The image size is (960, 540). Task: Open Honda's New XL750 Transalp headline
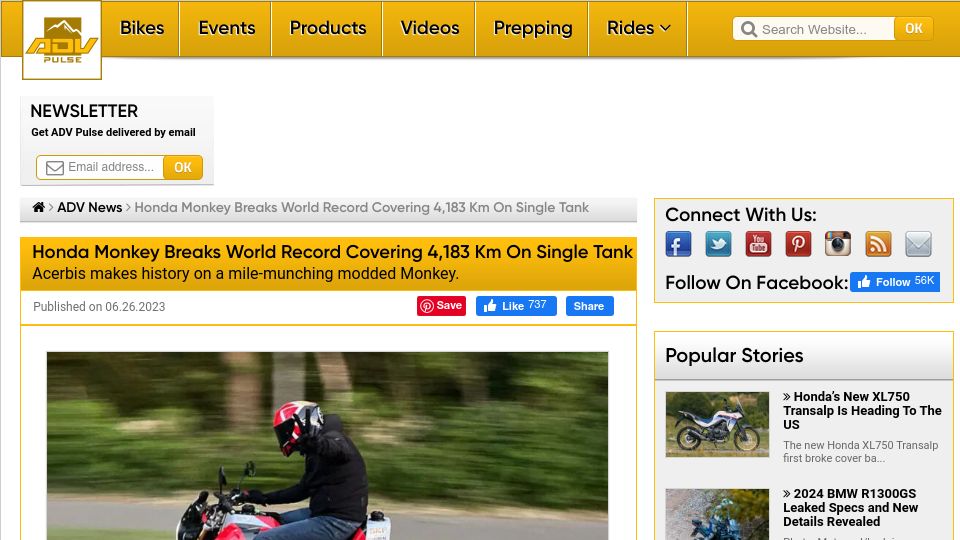(x=862, y=410)
